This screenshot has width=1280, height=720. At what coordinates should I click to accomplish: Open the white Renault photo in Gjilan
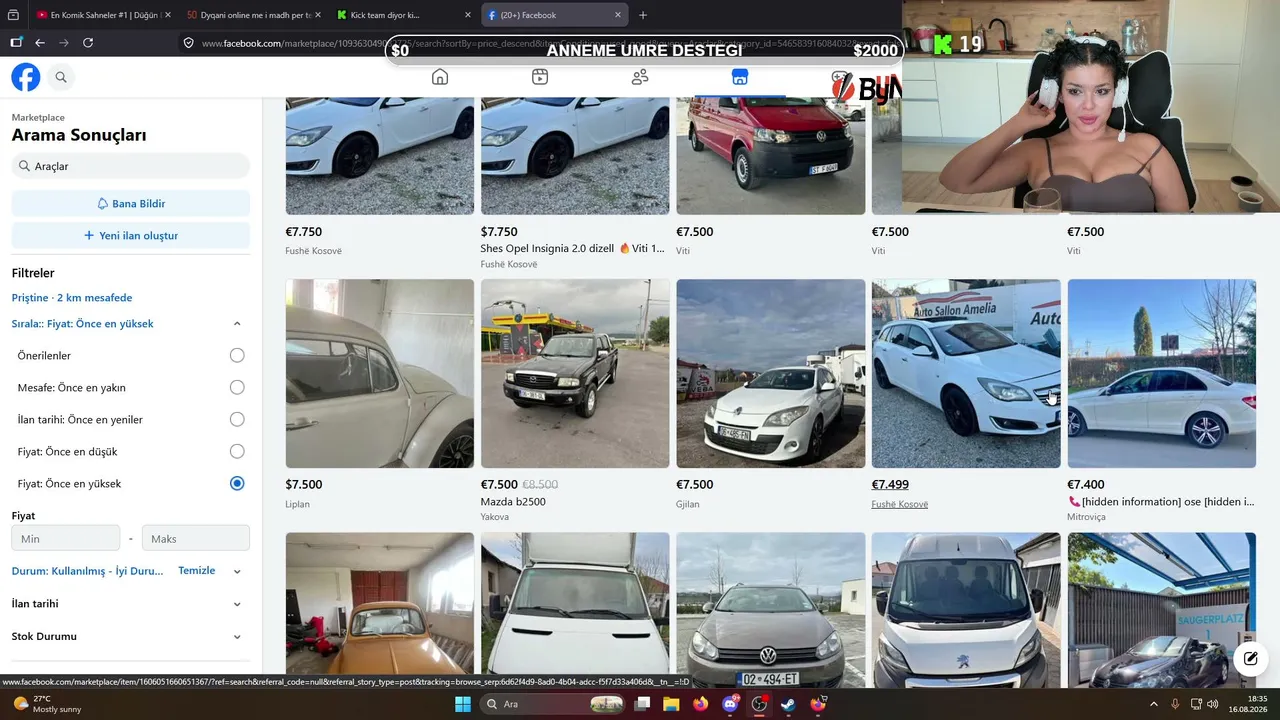pos(771,373)
